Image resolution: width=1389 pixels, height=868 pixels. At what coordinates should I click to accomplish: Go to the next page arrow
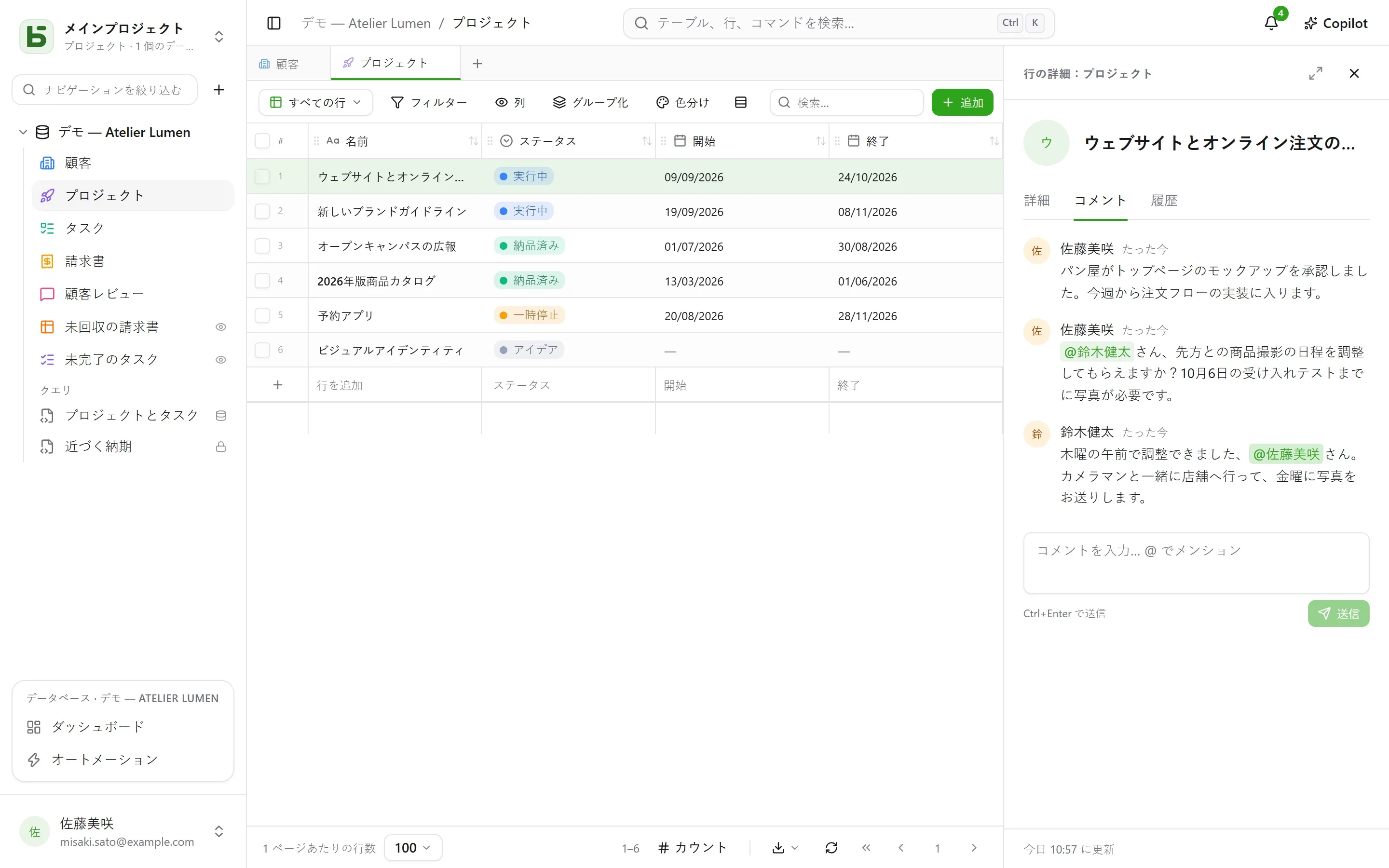pos(973,848)
